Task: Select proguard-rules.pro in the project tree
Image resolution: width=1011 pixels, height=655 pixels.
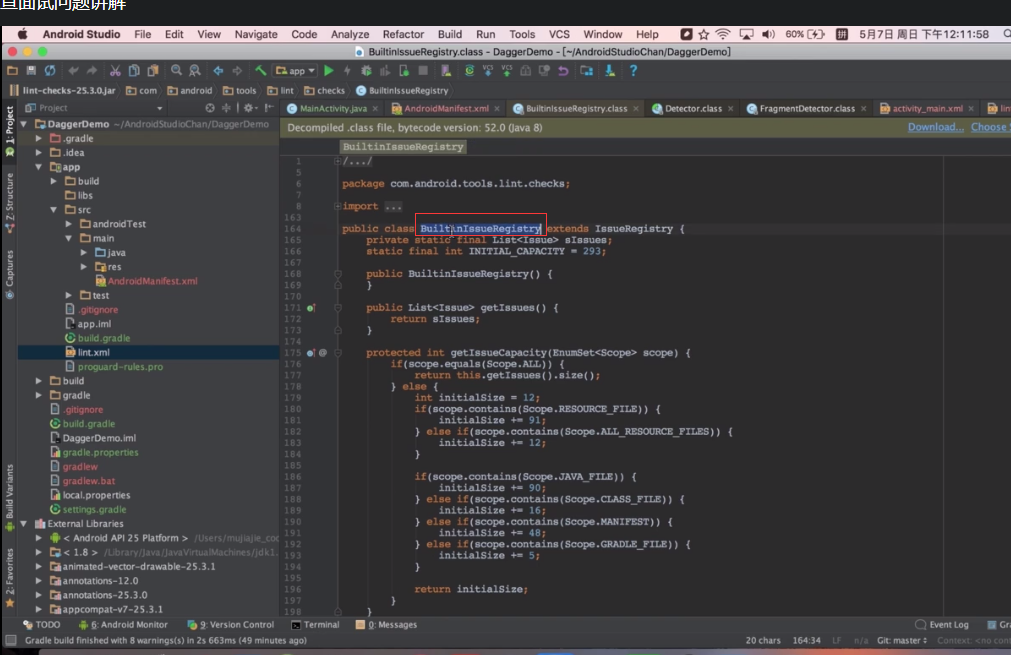Action: pyautogui.click(x=120, y=367)
